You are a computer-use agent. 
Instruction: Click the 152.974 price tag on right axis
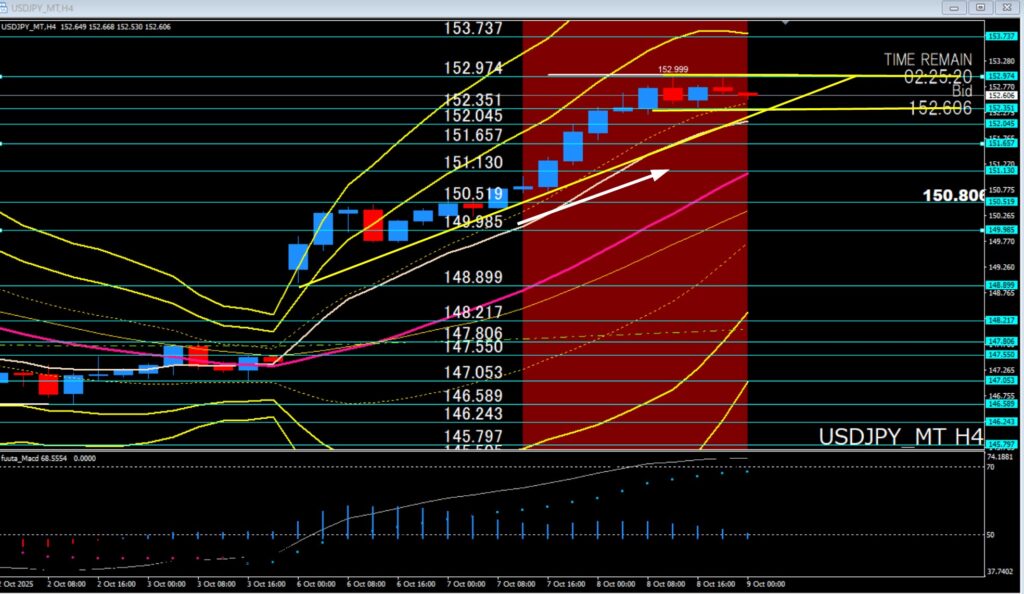1000,76
